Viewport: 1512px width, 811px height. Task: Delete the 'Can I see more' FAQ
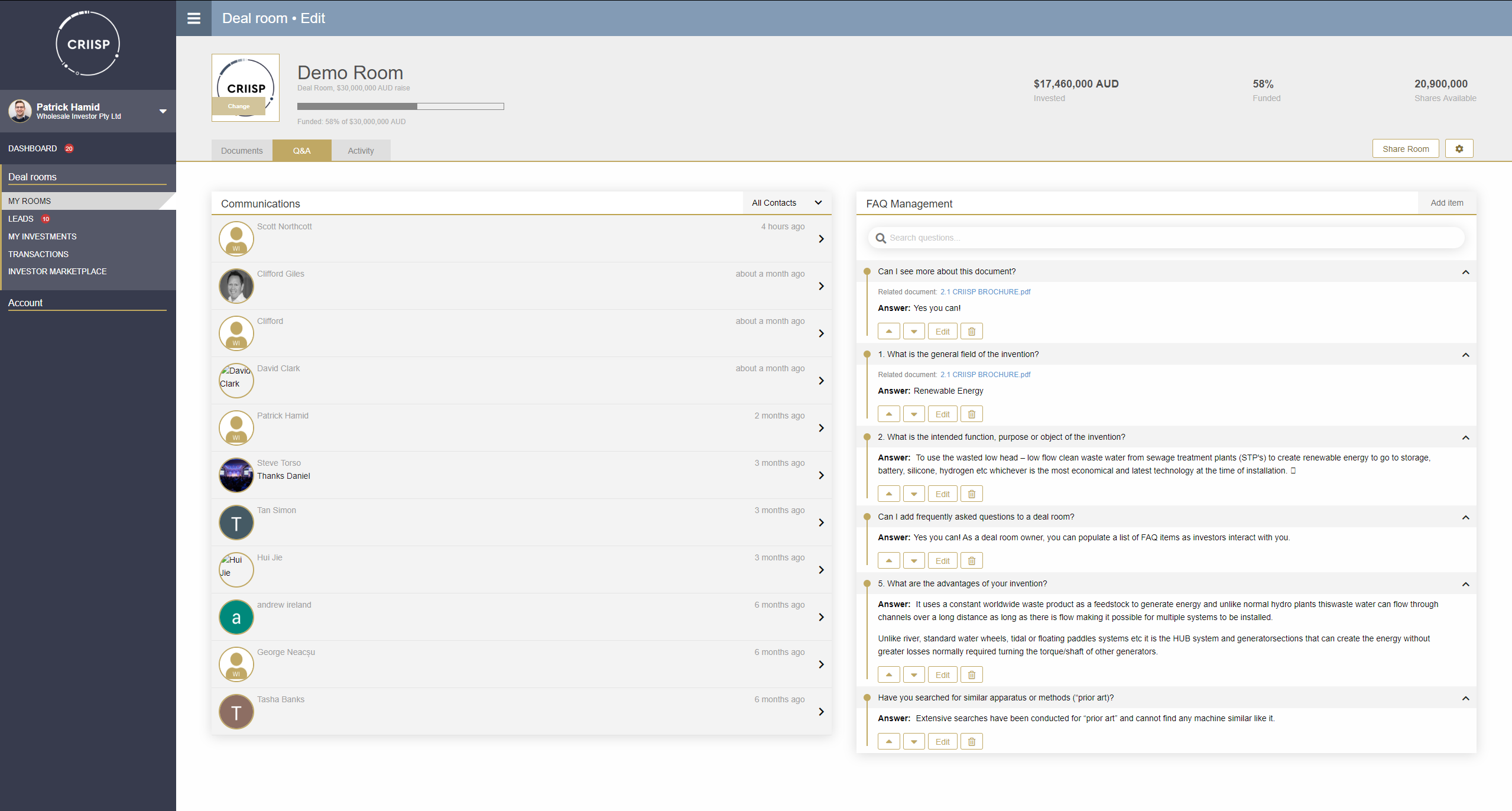(971, 332)
